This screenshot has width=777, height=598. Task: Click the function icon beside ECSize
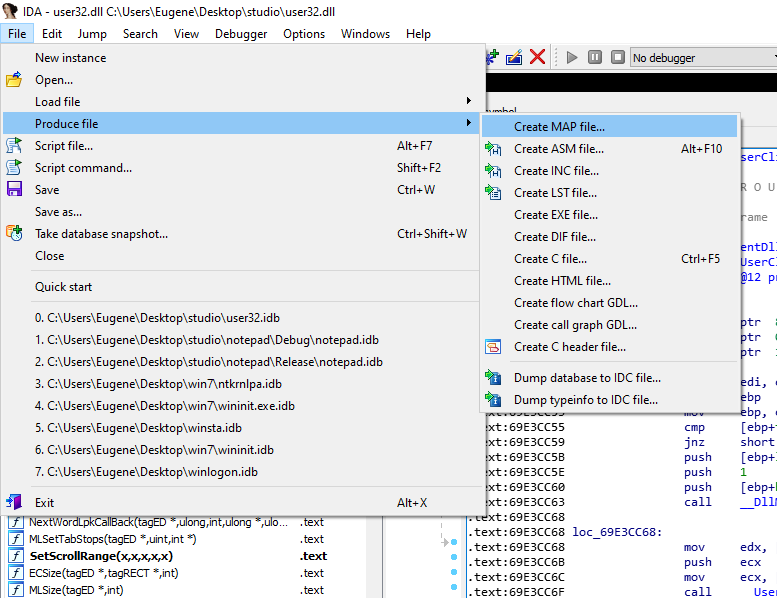click(x=16, y=573)
